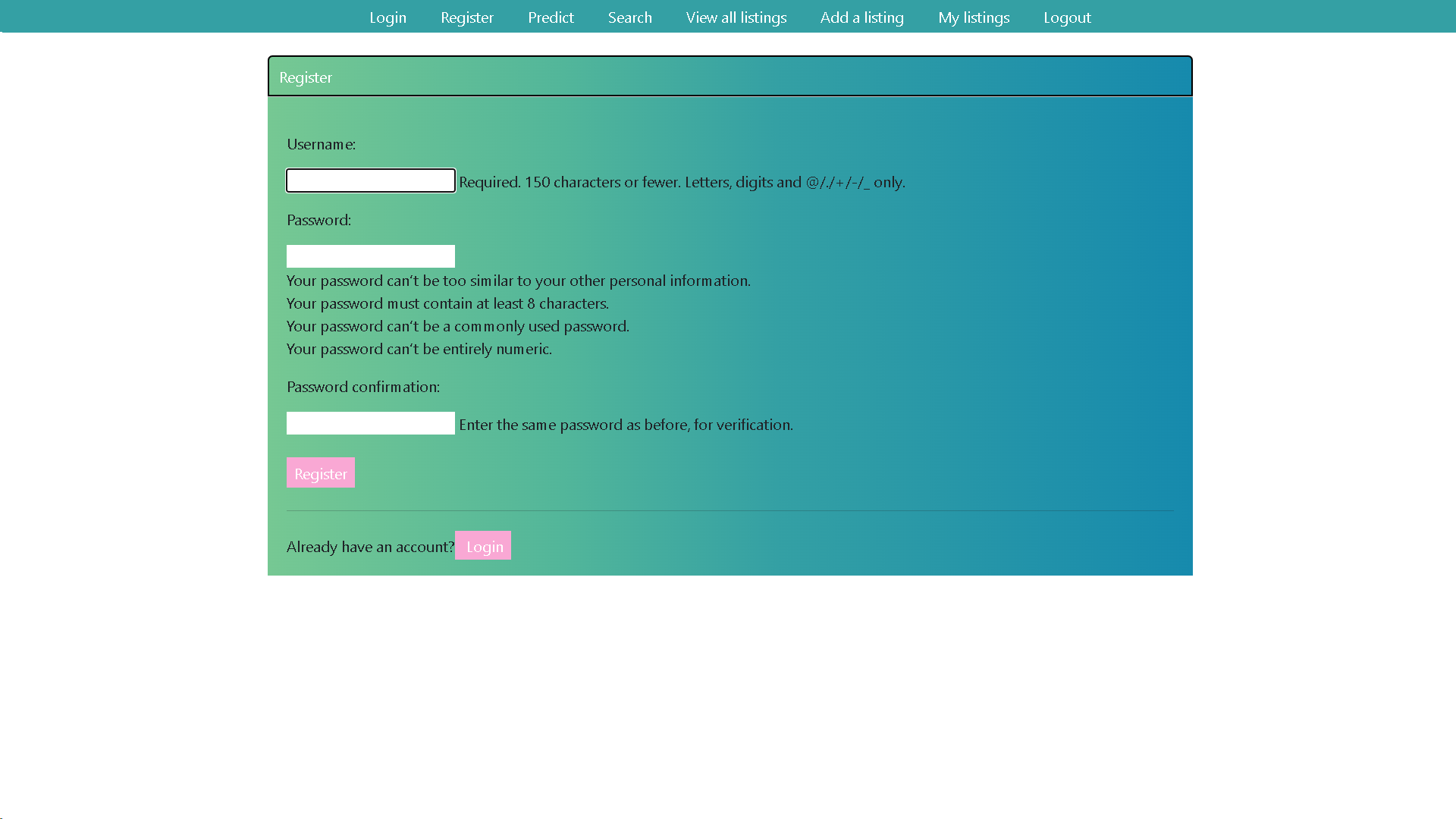Select the Password confirmation input box
Viewport: 1456px width, 819px height.
pos(370,423)
